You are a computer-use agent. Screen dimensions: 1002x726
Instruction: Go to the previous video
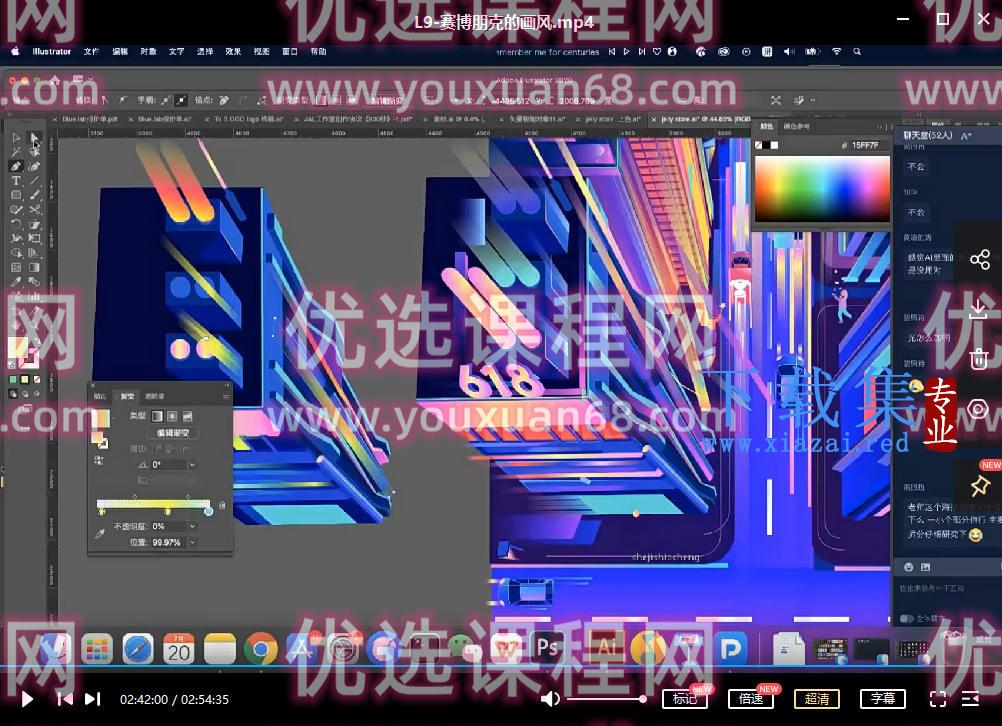point(65,699)
